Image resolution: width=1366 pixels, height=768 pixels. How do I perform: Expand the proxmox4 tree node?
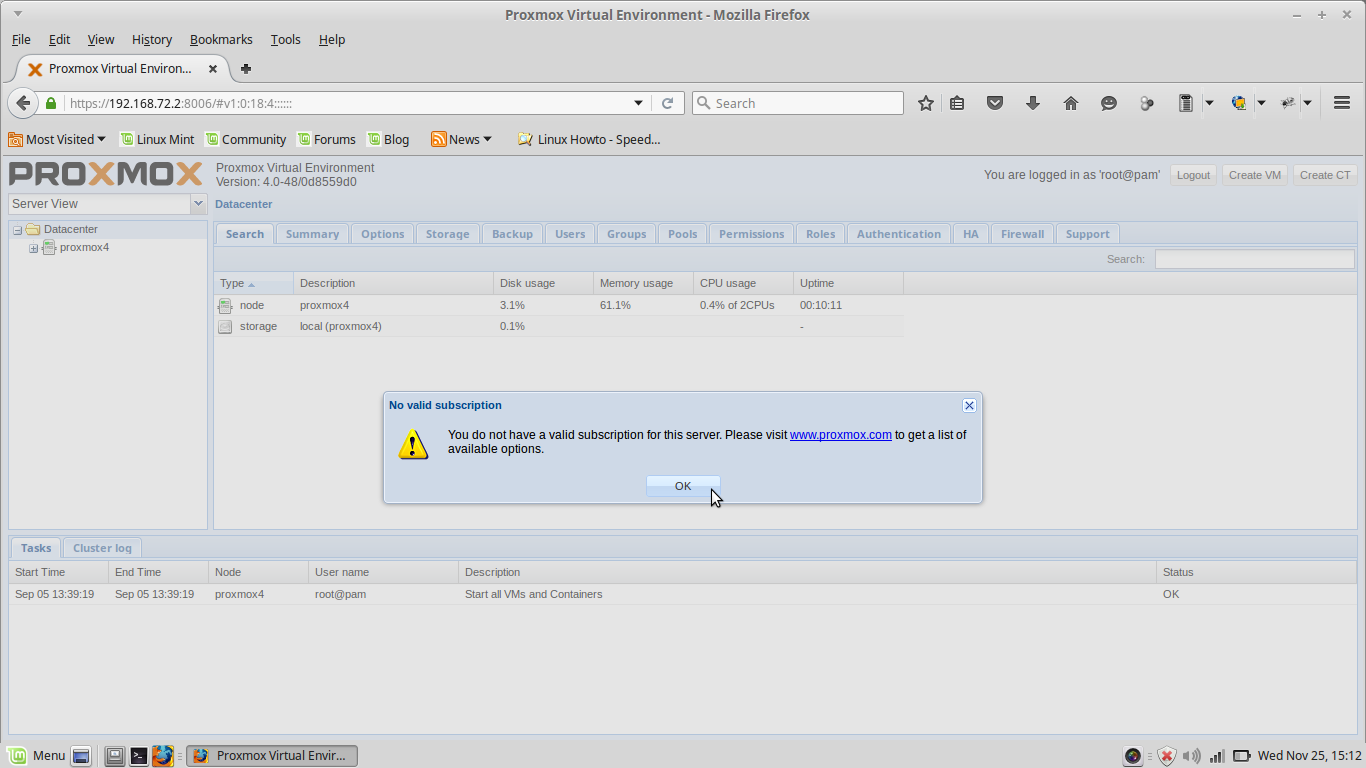click(x=33, y=248)
